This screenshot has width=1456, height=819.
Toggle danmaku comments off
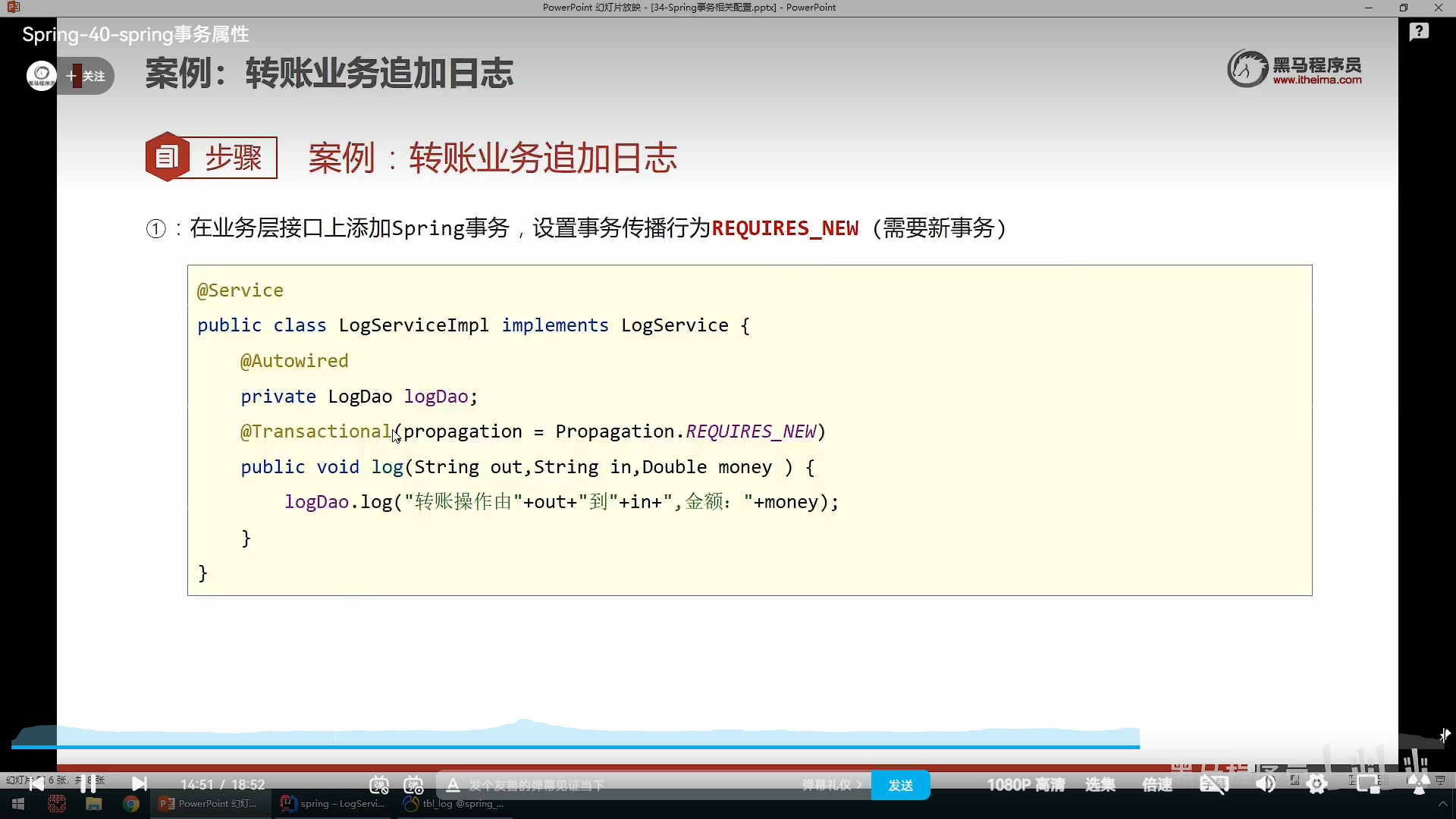point(379,785)
